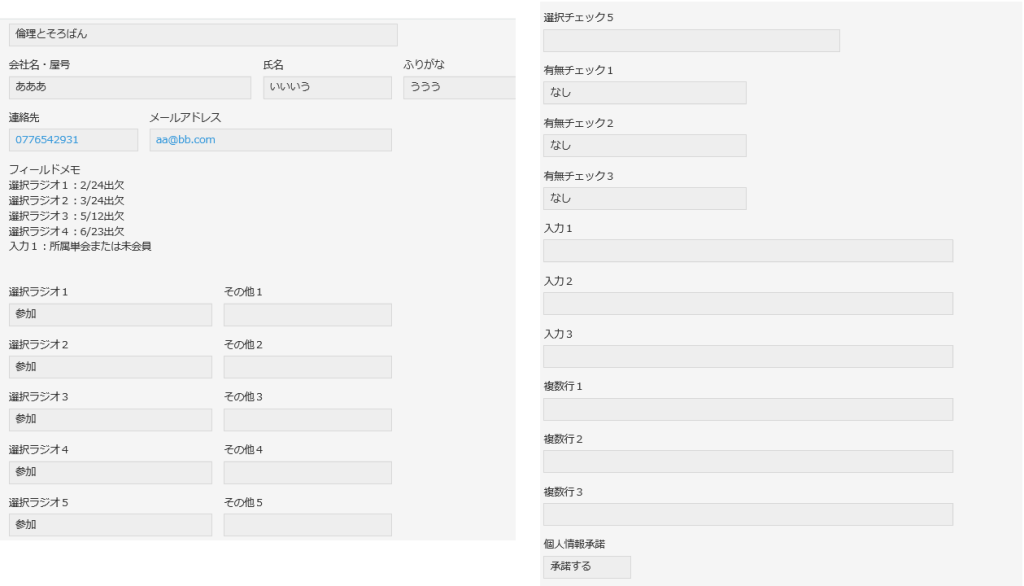Click the 個人情報承諾 field showing 承諾する
This screenshot has width=1024, height=586.
click(x=586, y=567)
